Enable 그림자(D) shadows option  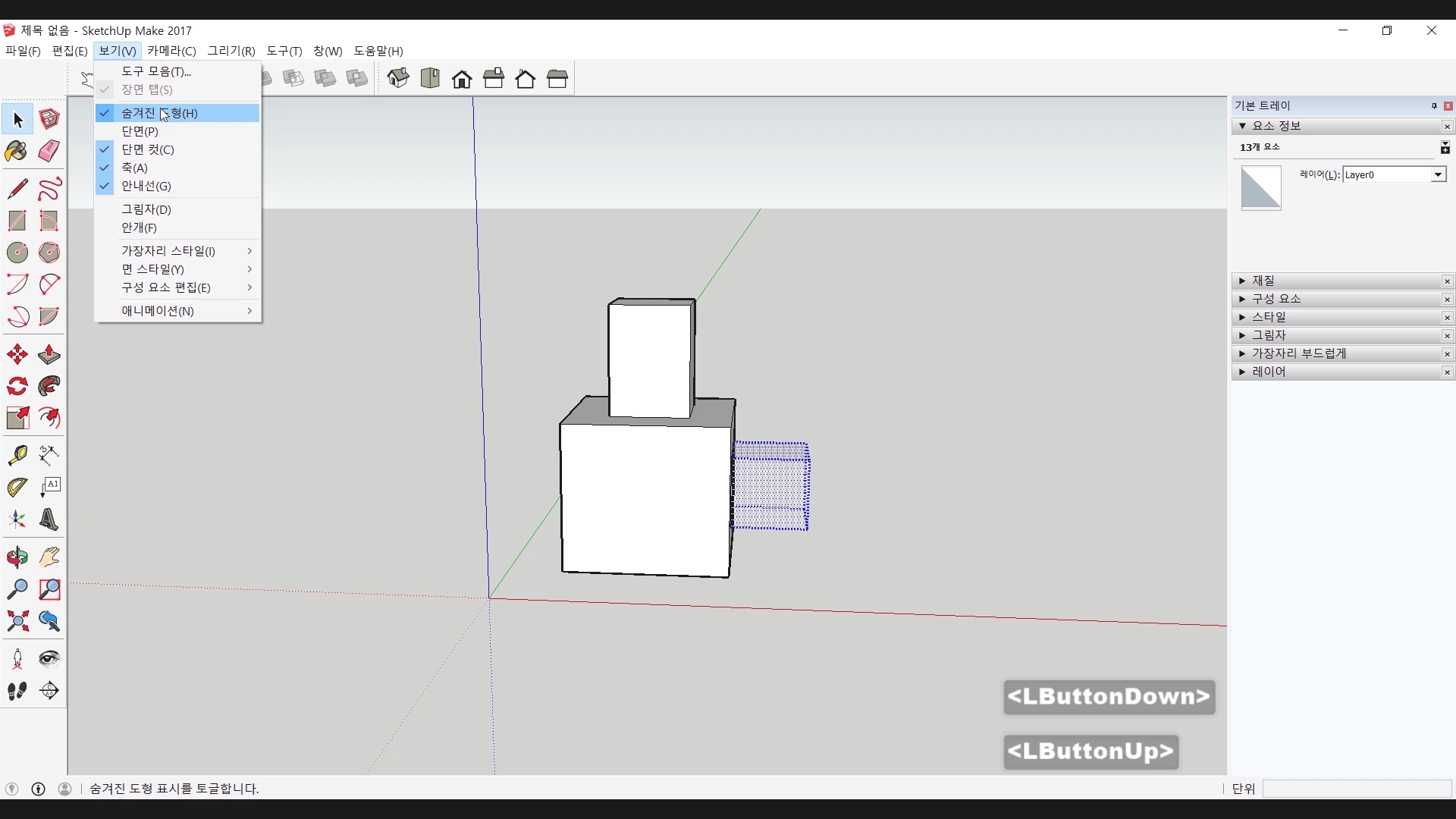tap(146, 209)
